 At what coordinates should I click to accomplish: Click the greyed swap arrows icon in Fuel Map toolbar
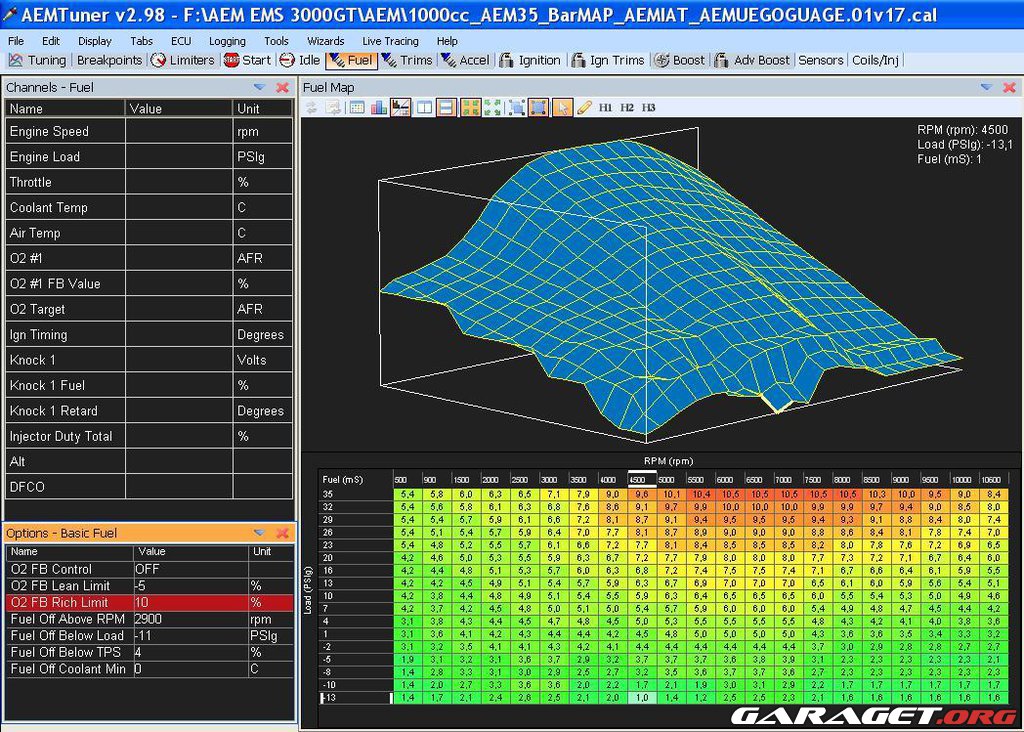click(x=312, y=108)
